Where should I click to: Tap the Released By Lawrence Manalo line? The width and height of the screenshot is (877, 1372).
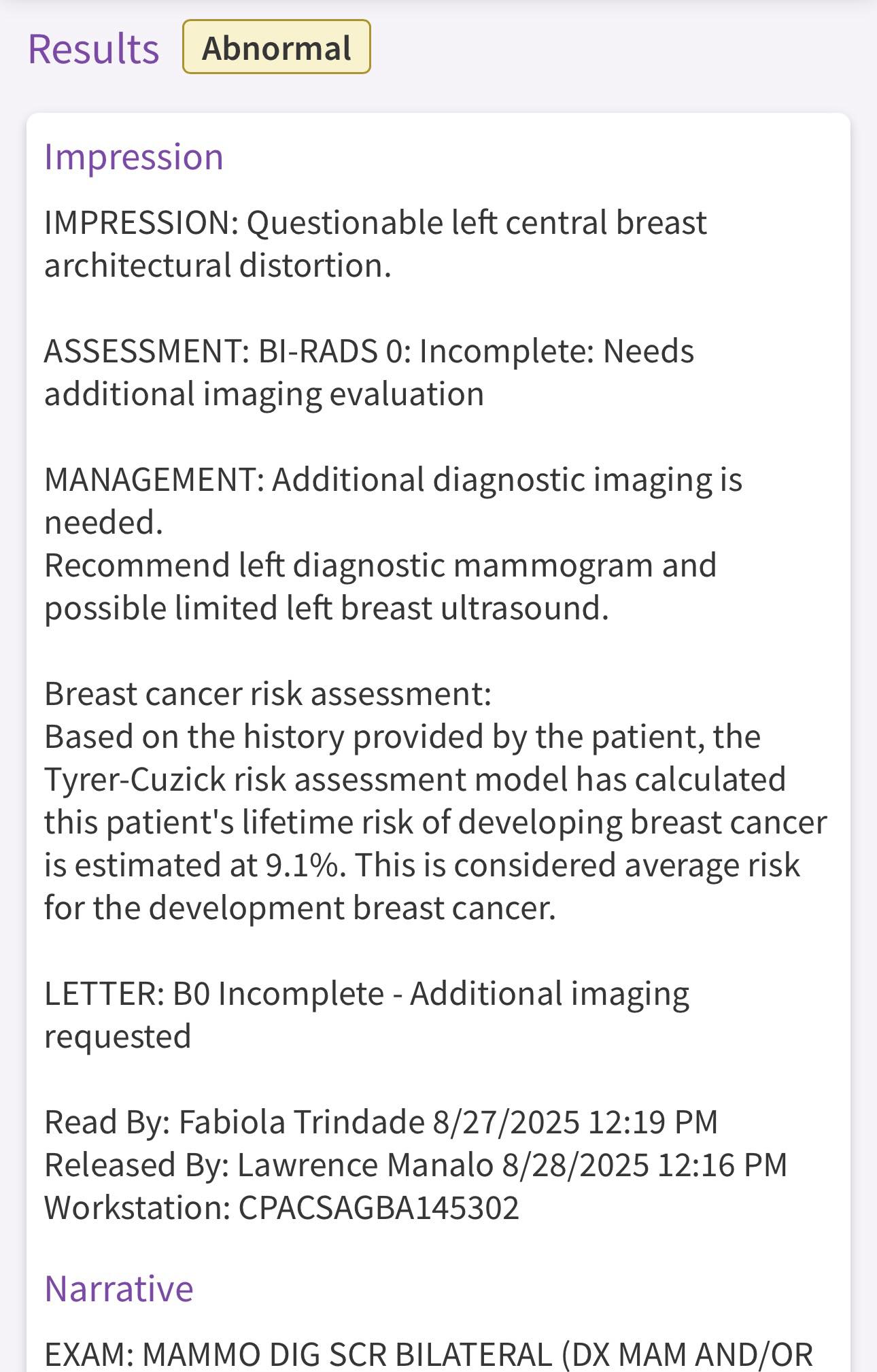click(415, 1165)
